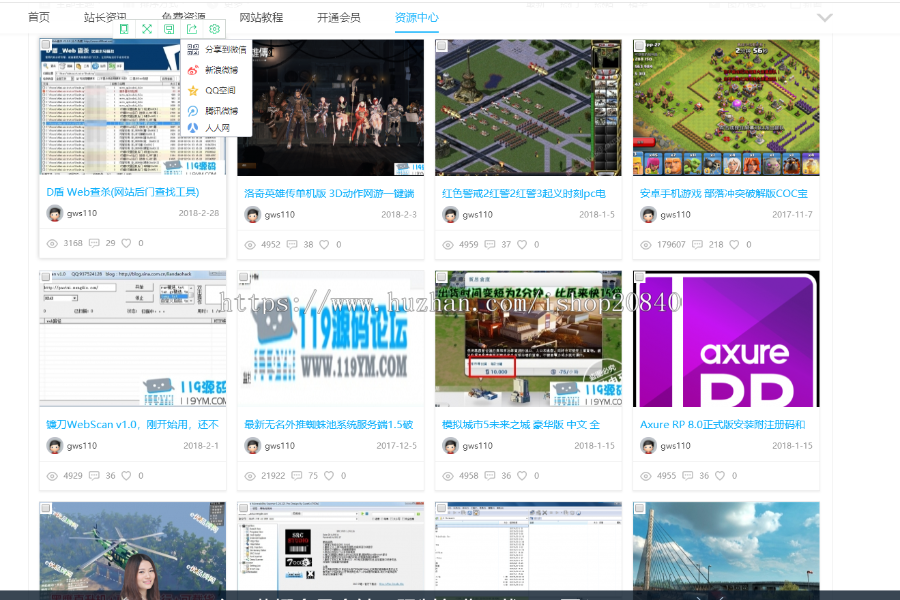This screenshot has height=600, width=900.
Task: Click the green bookmark icon in floating toolbar
Action: click(124, 29)
